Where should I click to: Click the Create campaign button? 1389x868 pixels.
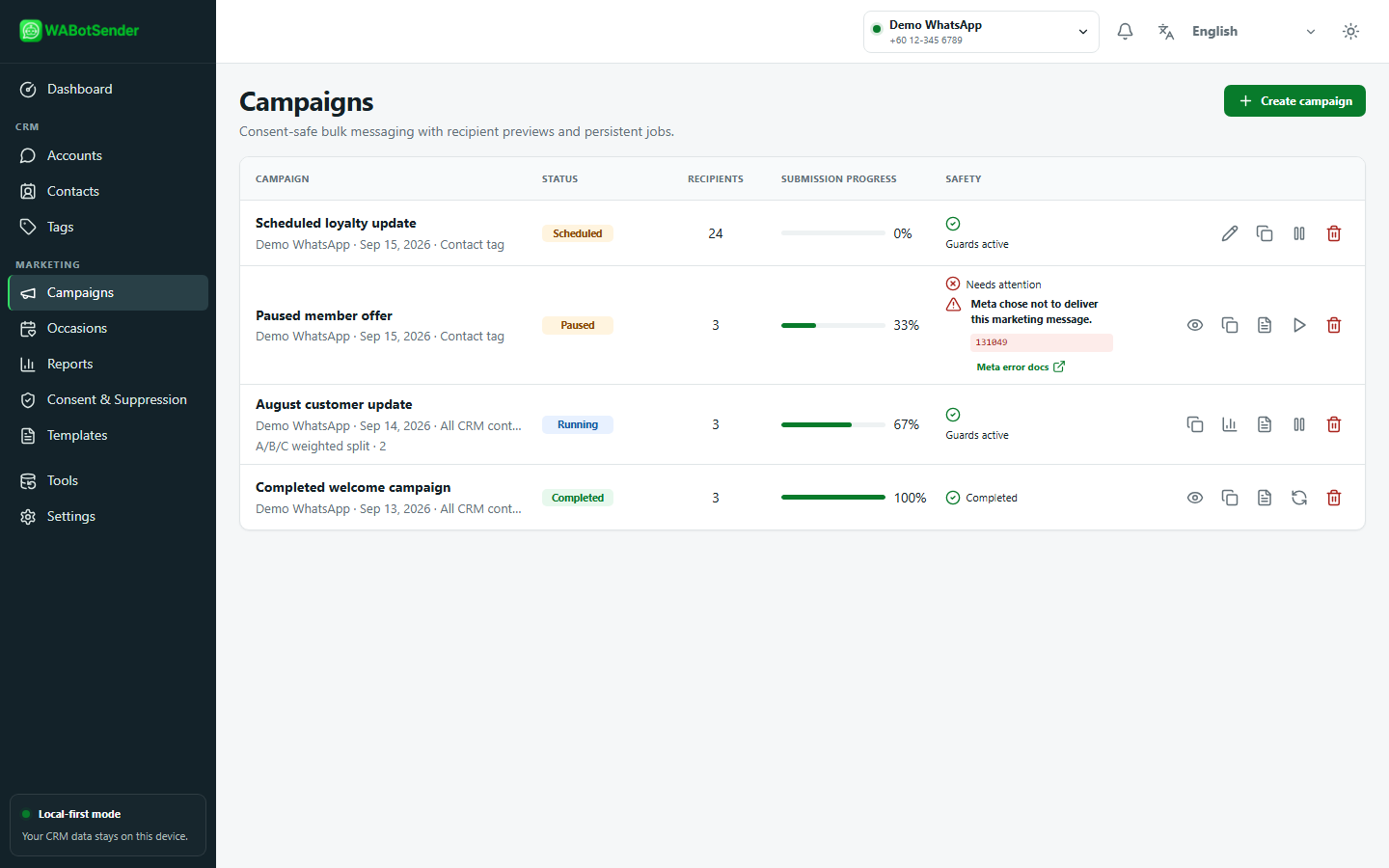[1294, 101]
